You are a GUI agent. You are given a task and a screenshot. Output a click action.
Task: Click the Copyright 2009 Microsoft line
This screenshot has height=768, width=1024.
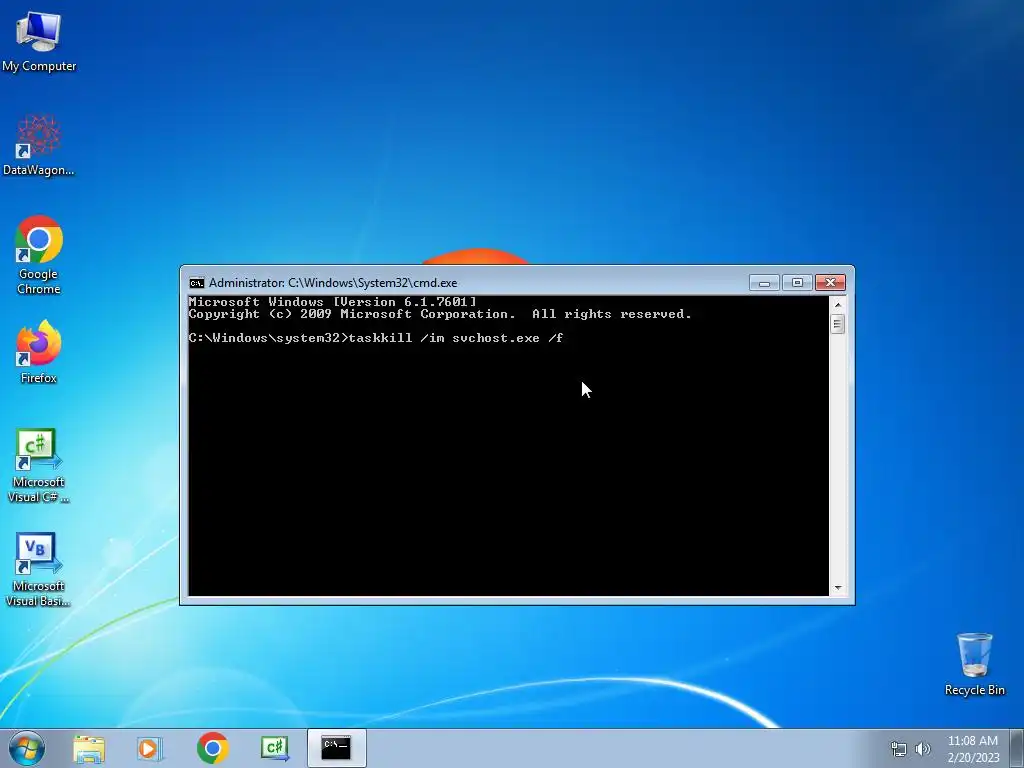pyautogui.click(x=440, y=314)
